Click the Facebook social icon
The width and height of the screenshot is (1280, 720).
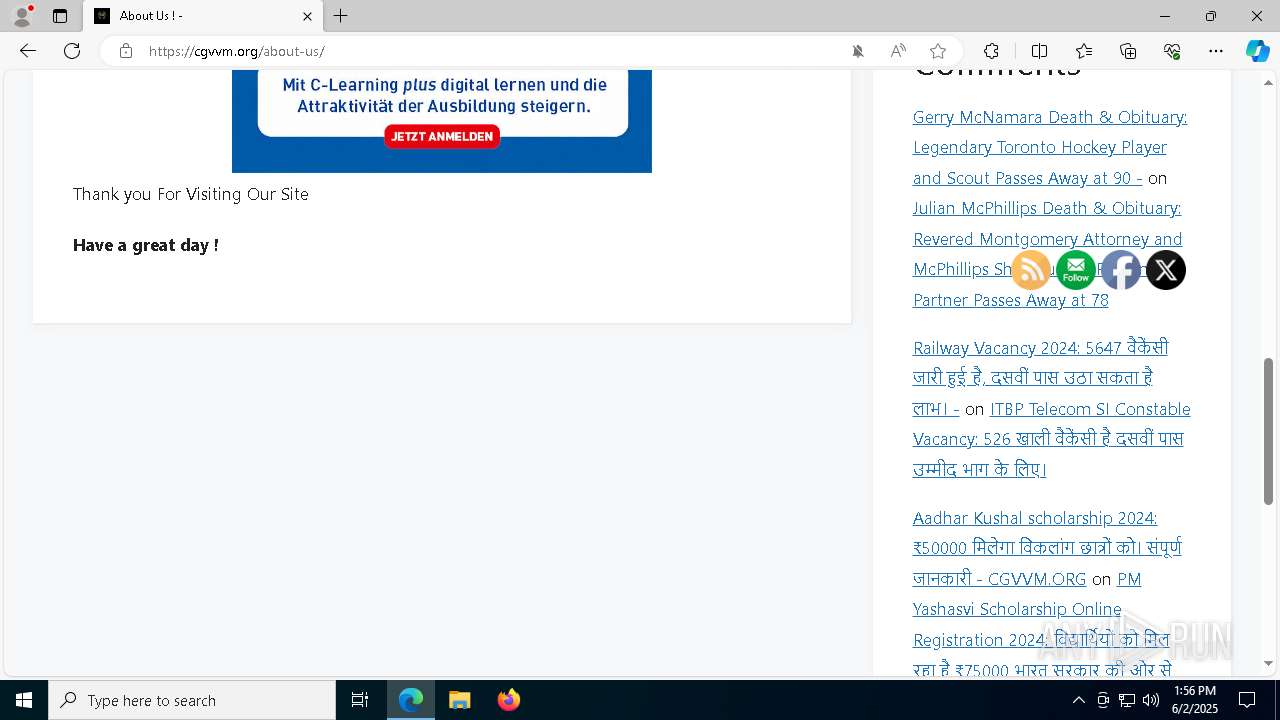[1121, 270]
